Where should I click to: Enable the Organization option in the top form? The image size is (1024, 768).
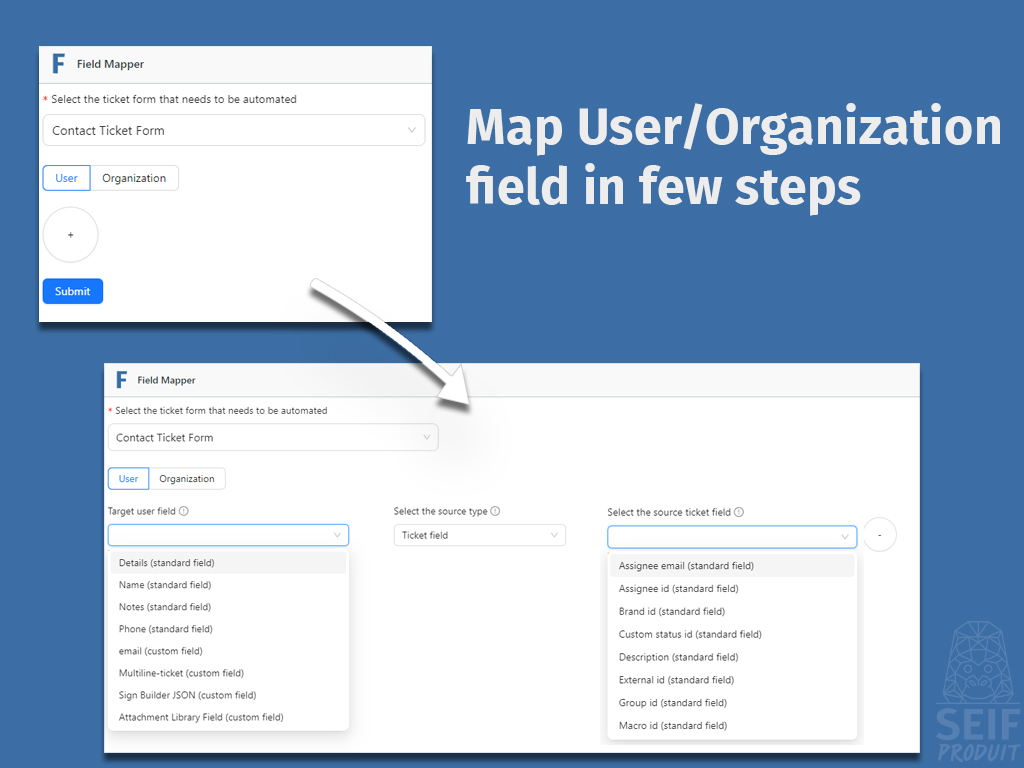tap(134, 177)
